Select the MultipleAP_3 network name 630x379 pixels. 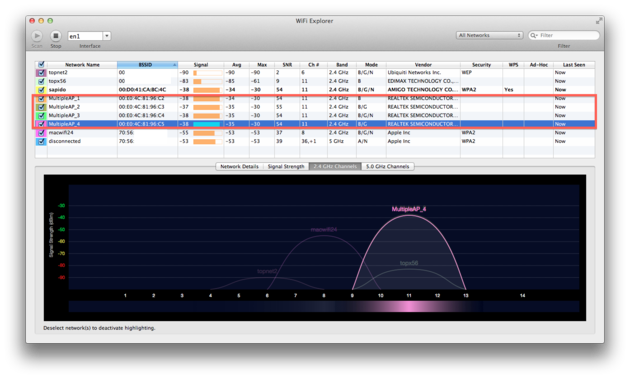(64, 115)
